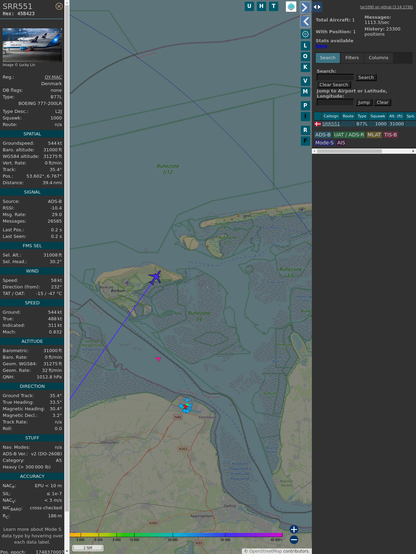Click the Clear Search button
Screen dimensions: 416x554
coord(334,85)
